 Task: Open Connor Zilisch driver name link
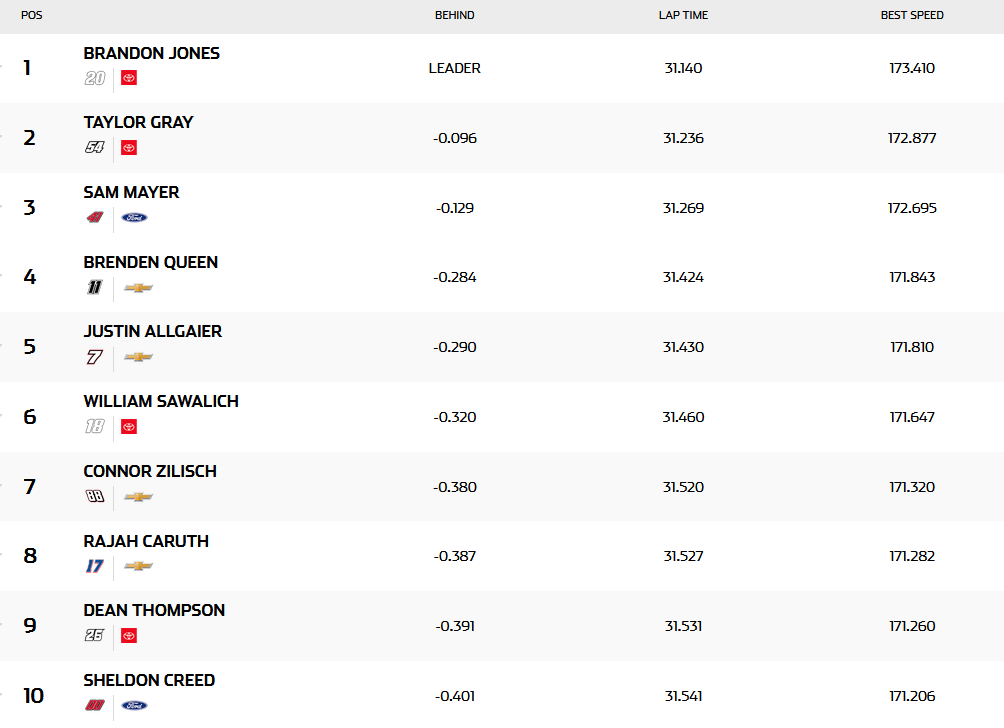(x=150, y=471)
